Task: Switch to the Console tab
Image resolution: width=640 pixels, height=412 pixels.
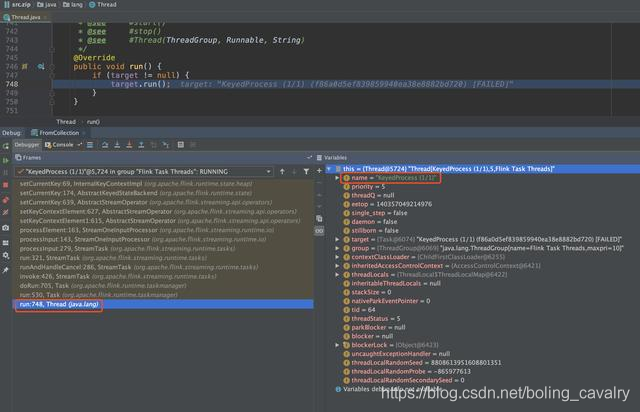Action: coord(59,145)
